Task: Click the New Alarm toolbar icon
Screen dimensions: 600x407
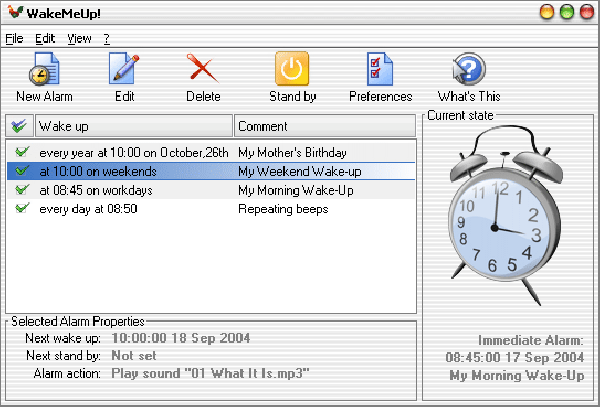Action: 44,70
